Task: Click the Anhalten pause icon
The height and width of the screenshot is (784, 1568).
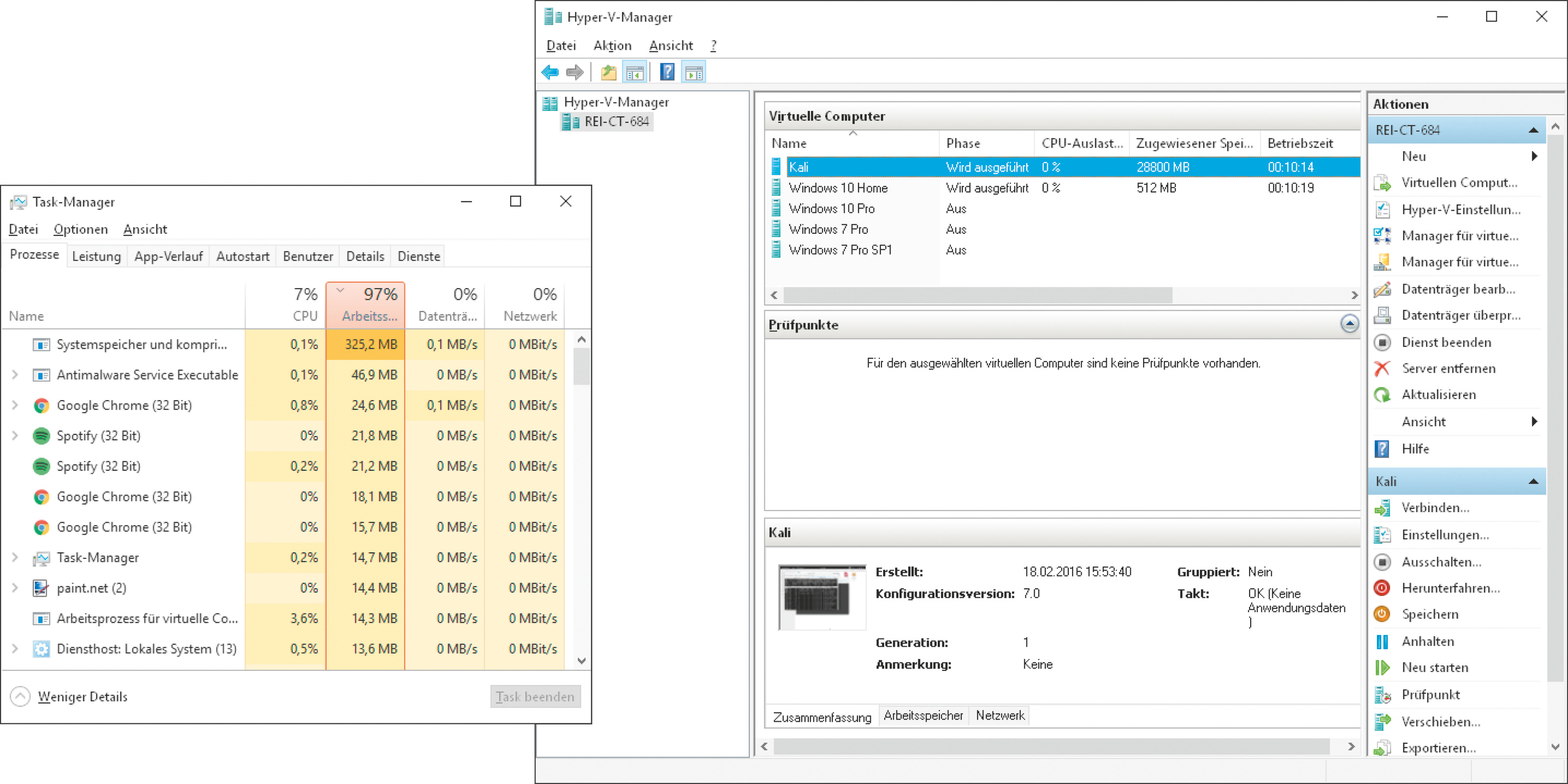Action: [1382, 641]
